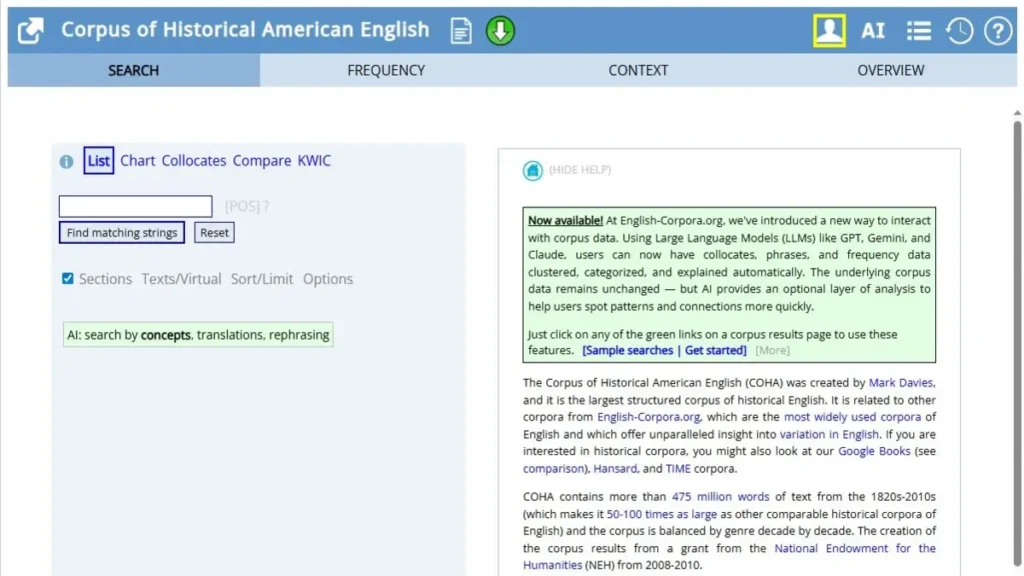The image size is (1024, 576).
Task: Switch to the OVERVIEW tab
Action: tap(890, 70)
